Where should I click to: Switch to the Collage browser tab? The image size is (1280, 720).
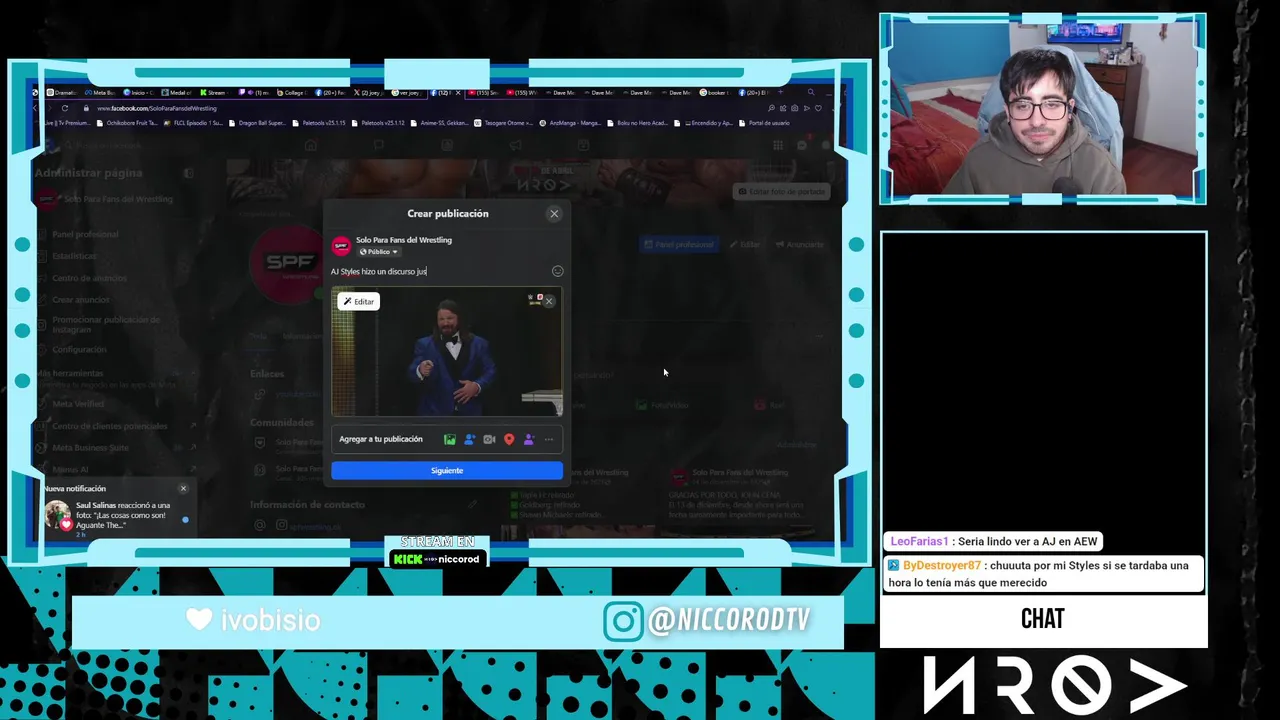(292, 93)
